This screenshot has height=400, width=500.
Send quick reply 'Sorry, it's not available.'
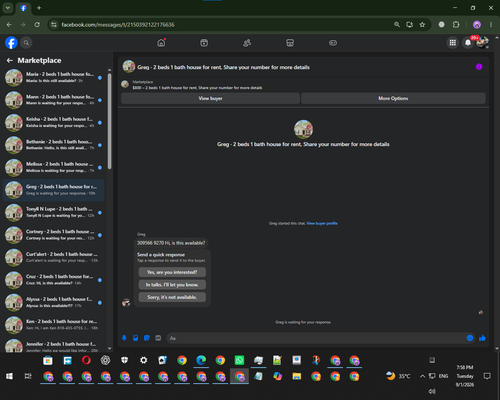(x=172, y=297)
